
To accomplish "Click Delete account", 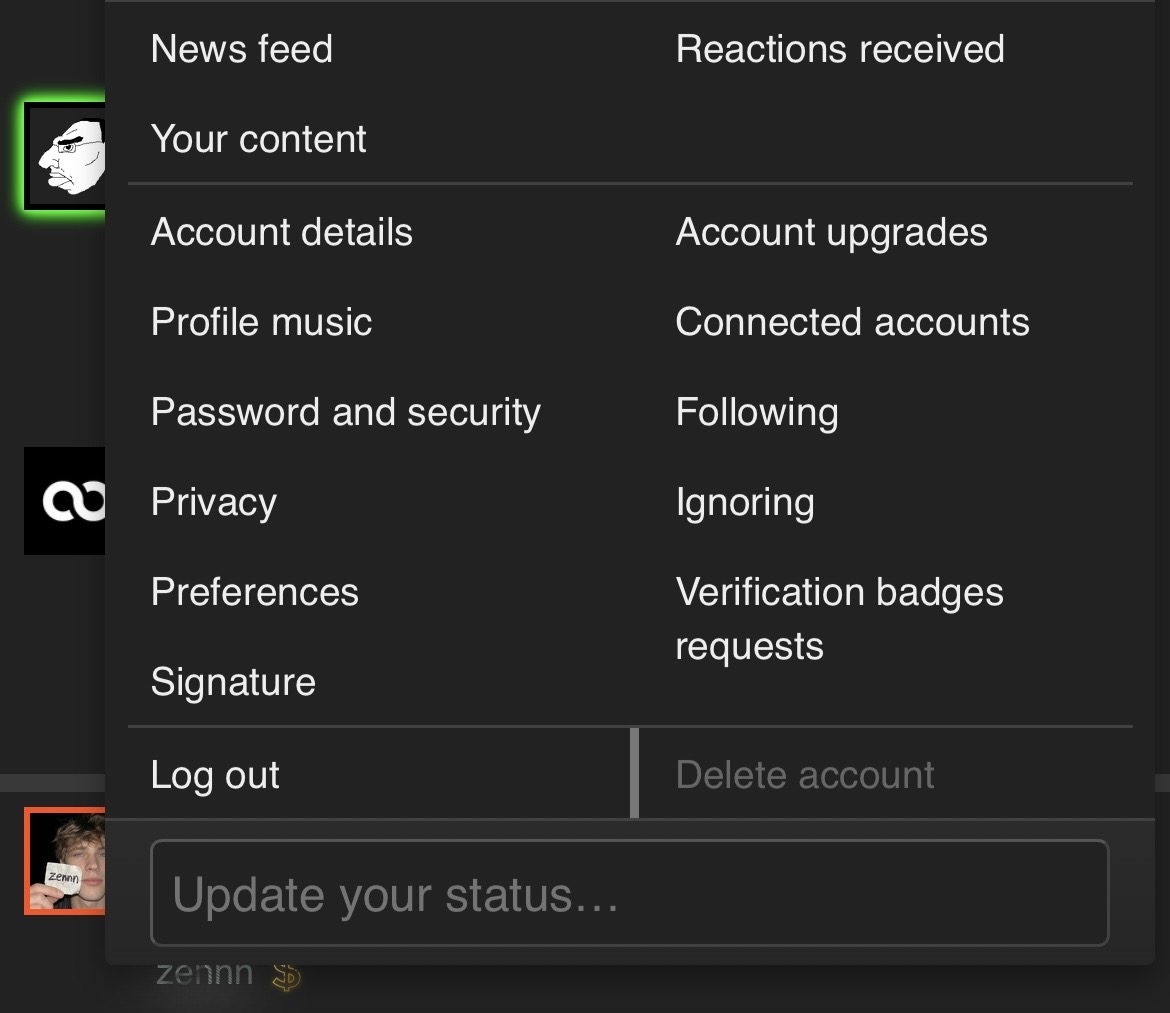I will coord(804,775).
